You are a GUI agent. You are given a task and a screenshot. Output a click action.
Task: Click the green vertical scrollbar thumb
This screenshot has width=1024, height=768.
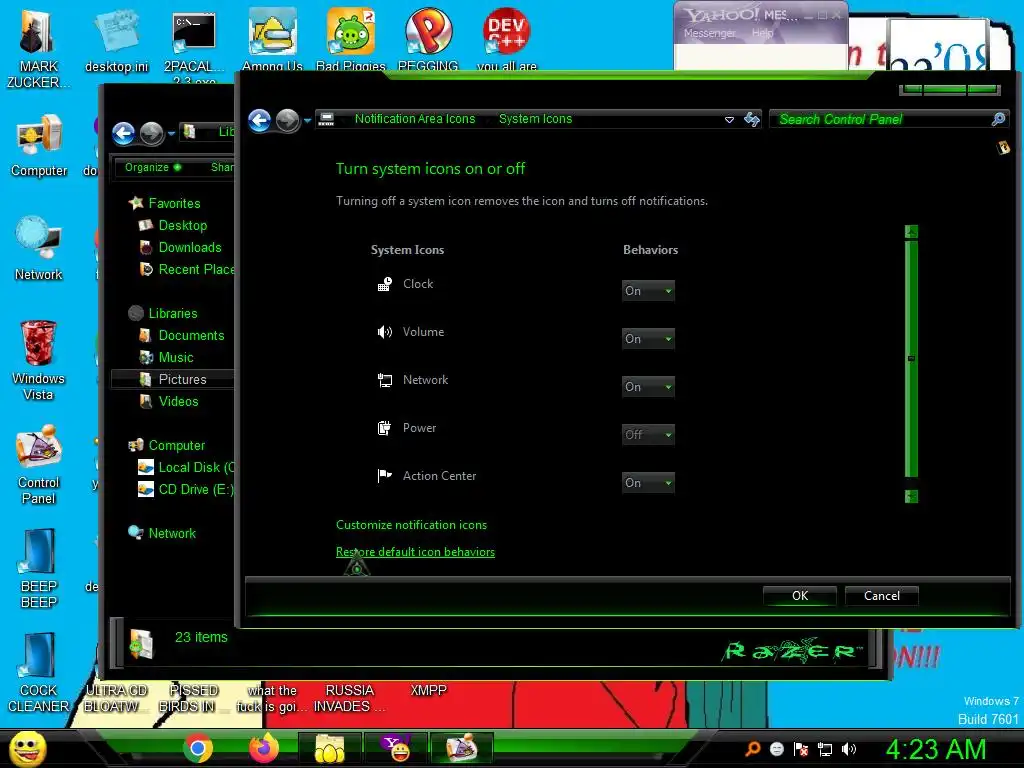[911, 359]
